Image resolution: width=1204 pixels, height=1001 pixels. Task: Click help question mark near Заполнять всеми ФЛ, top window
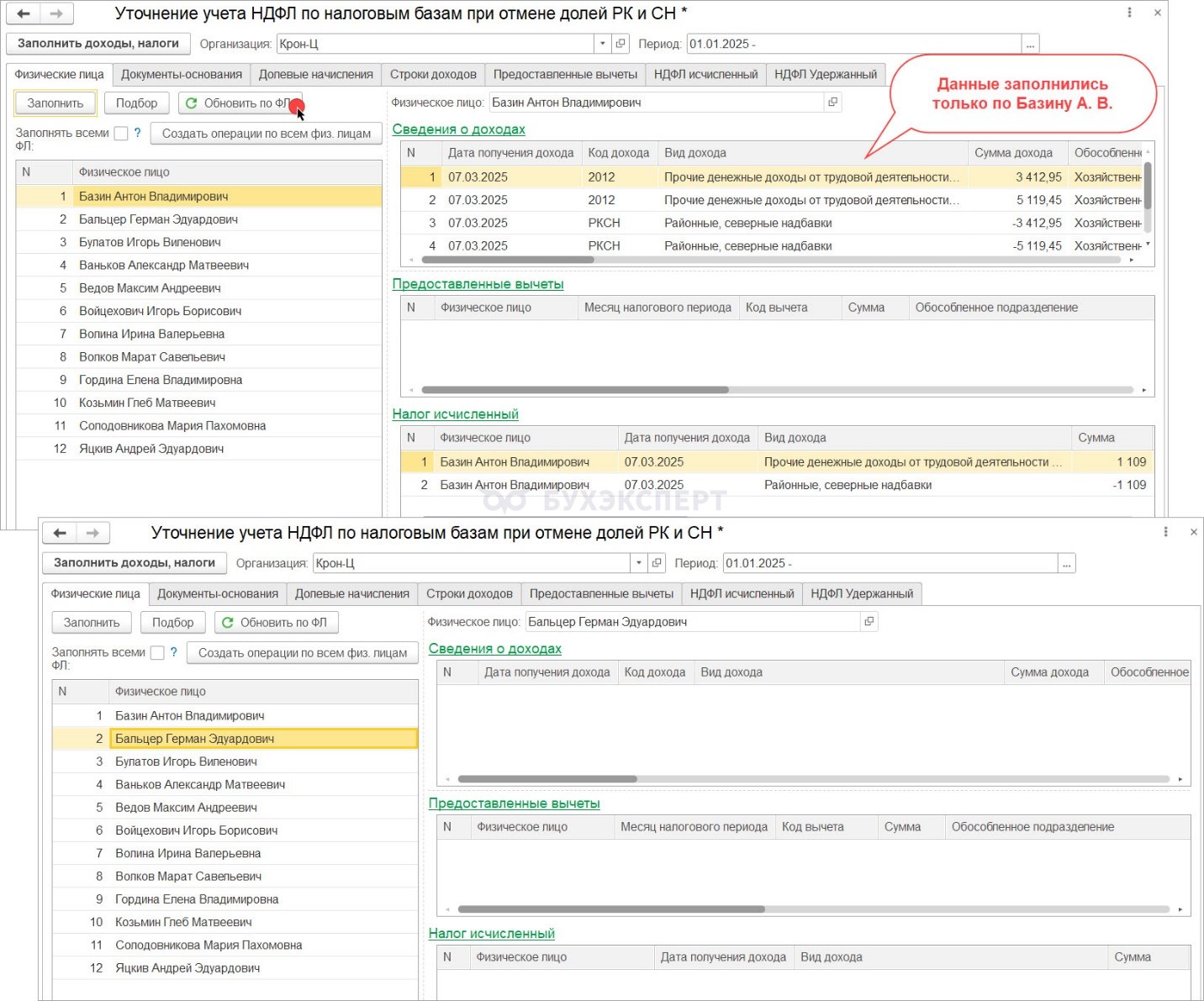coord(137,132)
